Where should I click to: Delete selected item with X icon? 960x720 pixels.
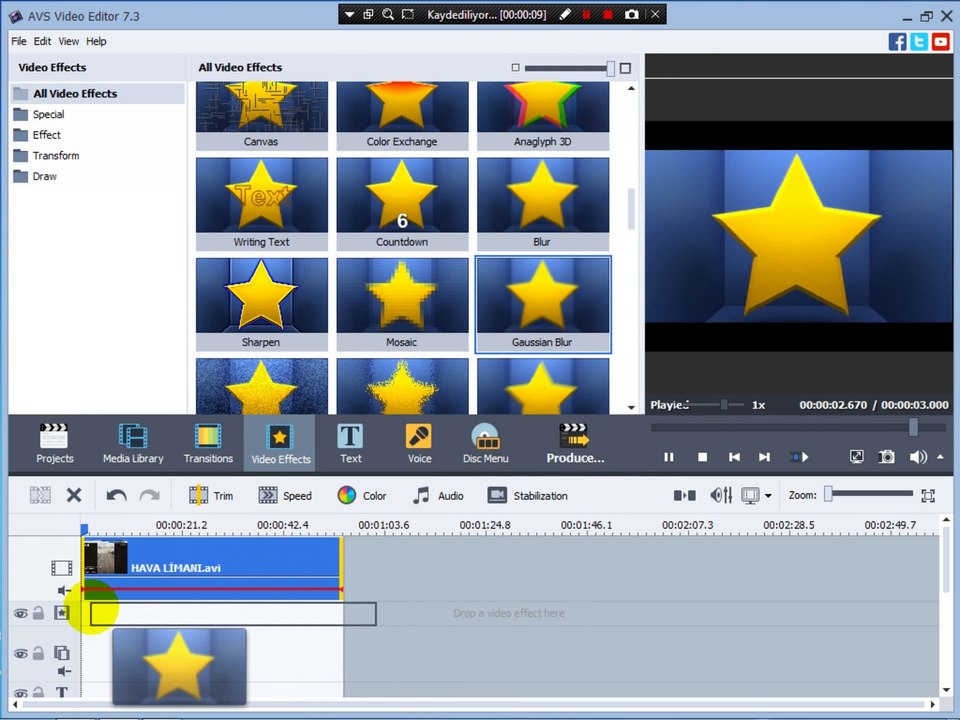point(74,495)
